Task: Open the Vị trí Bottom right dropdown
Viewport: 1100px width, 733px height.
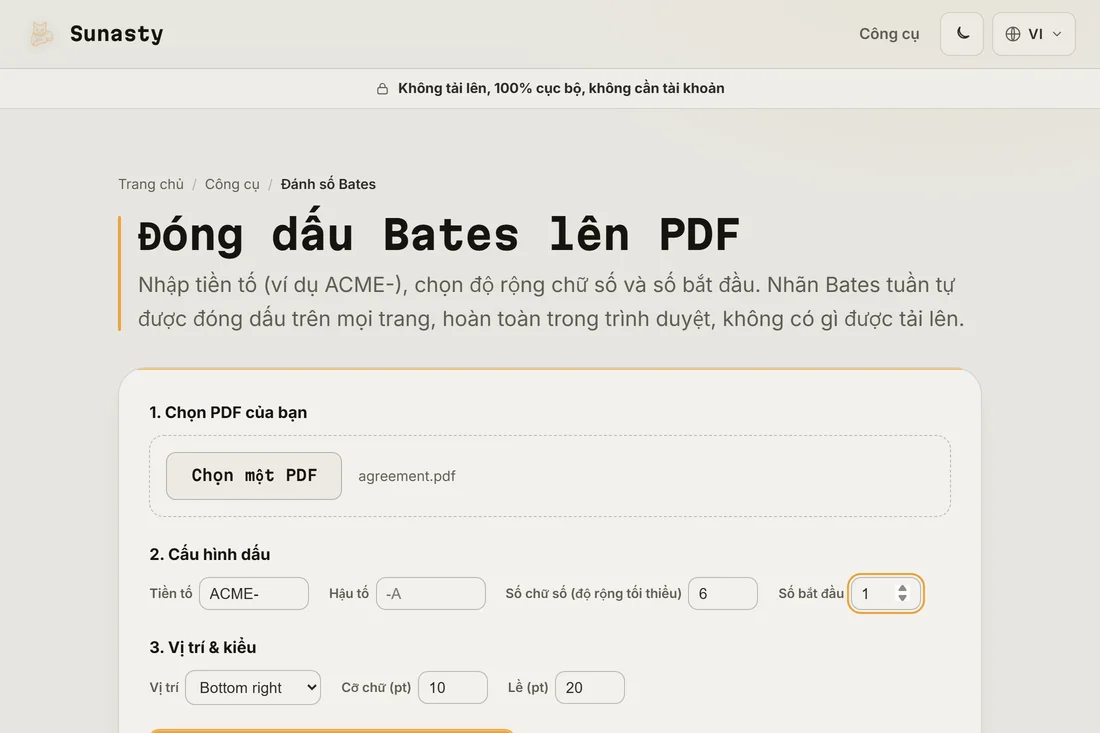Action: click(x=253, y=687)
